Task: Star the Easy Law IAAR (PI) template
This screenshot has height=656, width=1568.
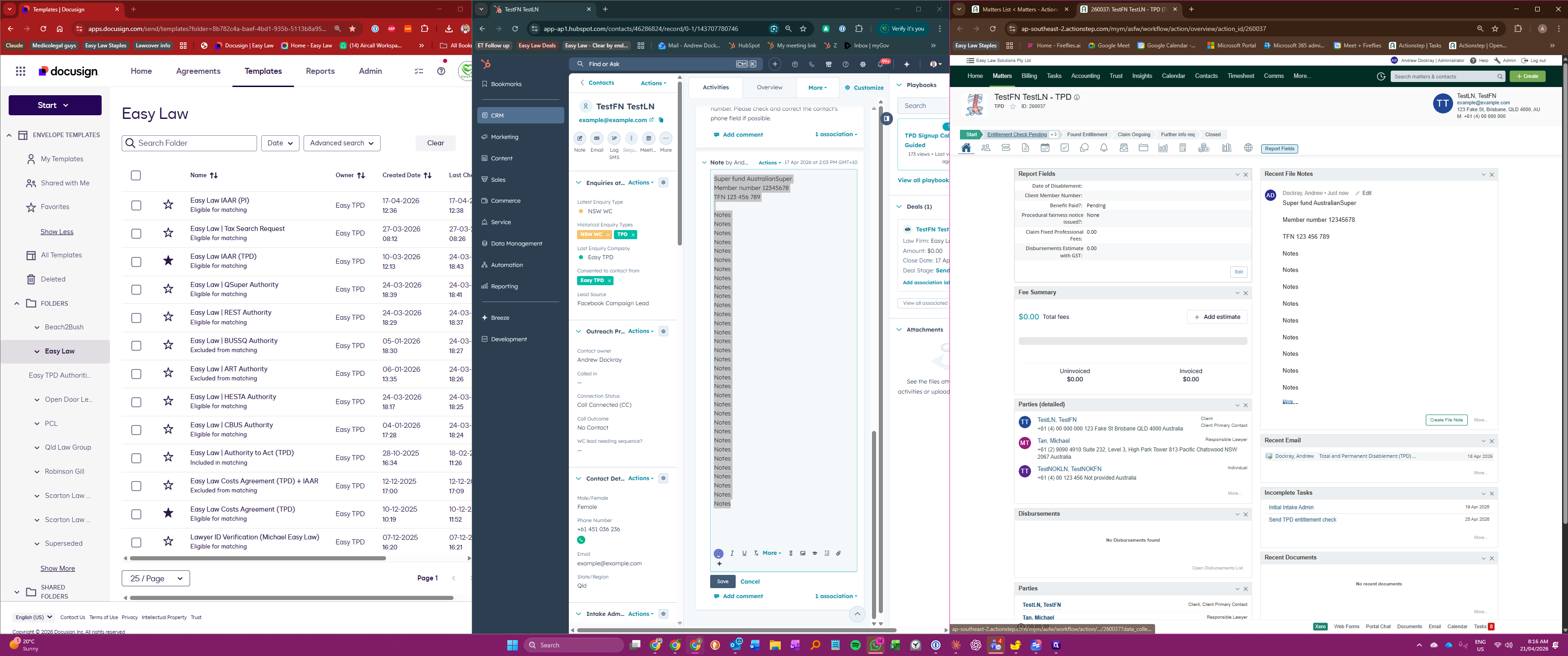Action: pos(168,205)
